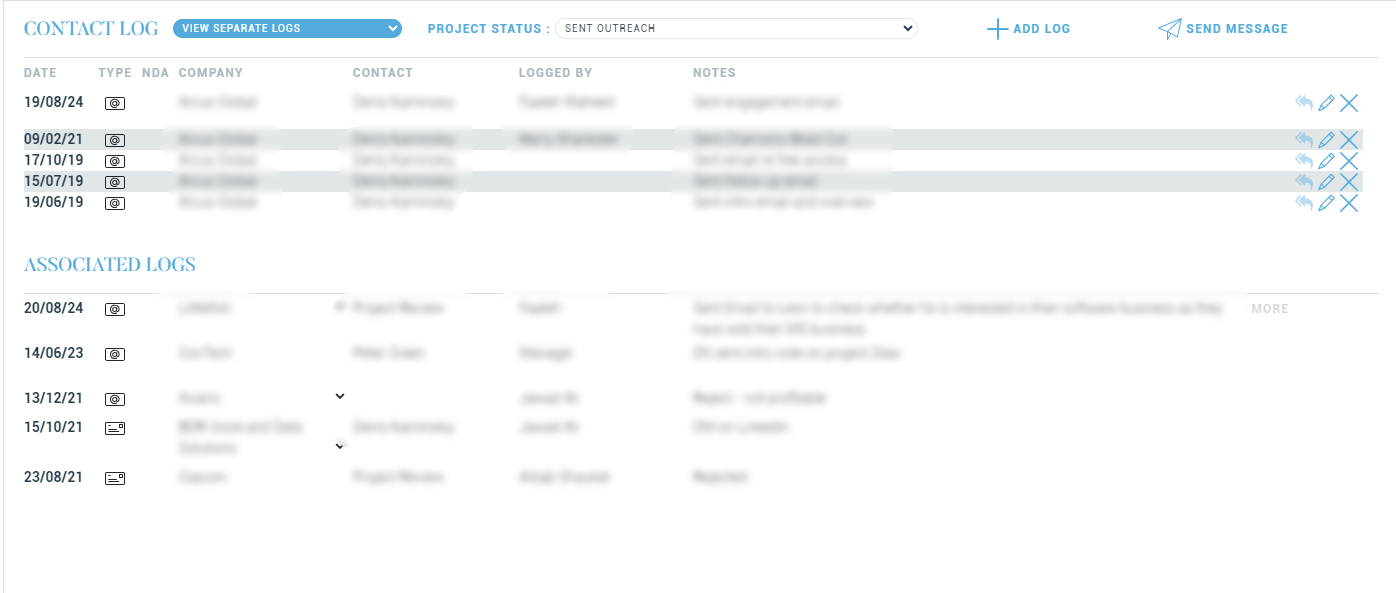The image size is (1396, 593).
Task: Click the email type icon for 19/06/19
Action: click(115, 203)
